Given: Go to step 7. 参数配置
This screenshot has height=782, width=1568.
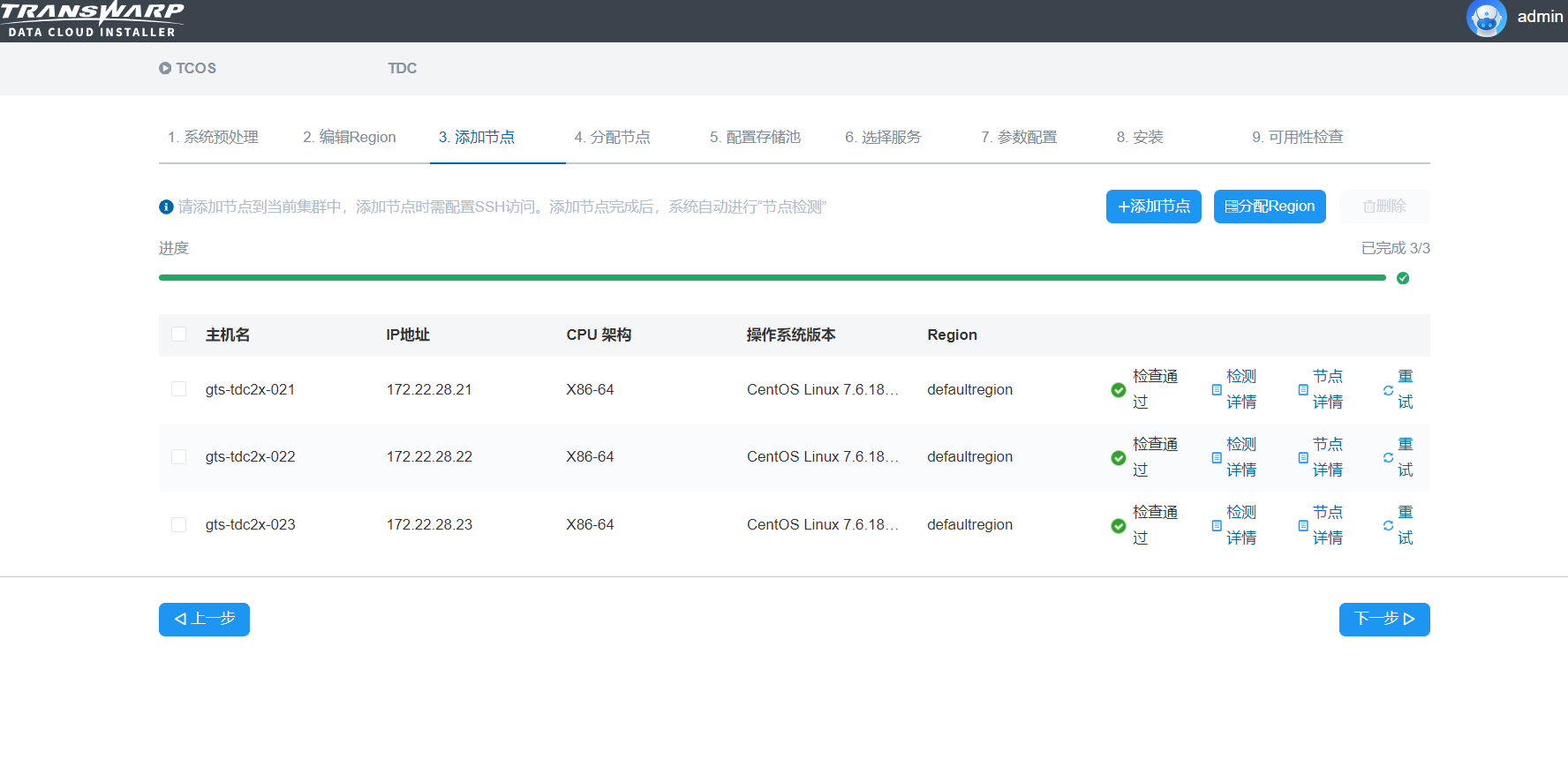Looking at the screenshot, I should point(1019,137).
